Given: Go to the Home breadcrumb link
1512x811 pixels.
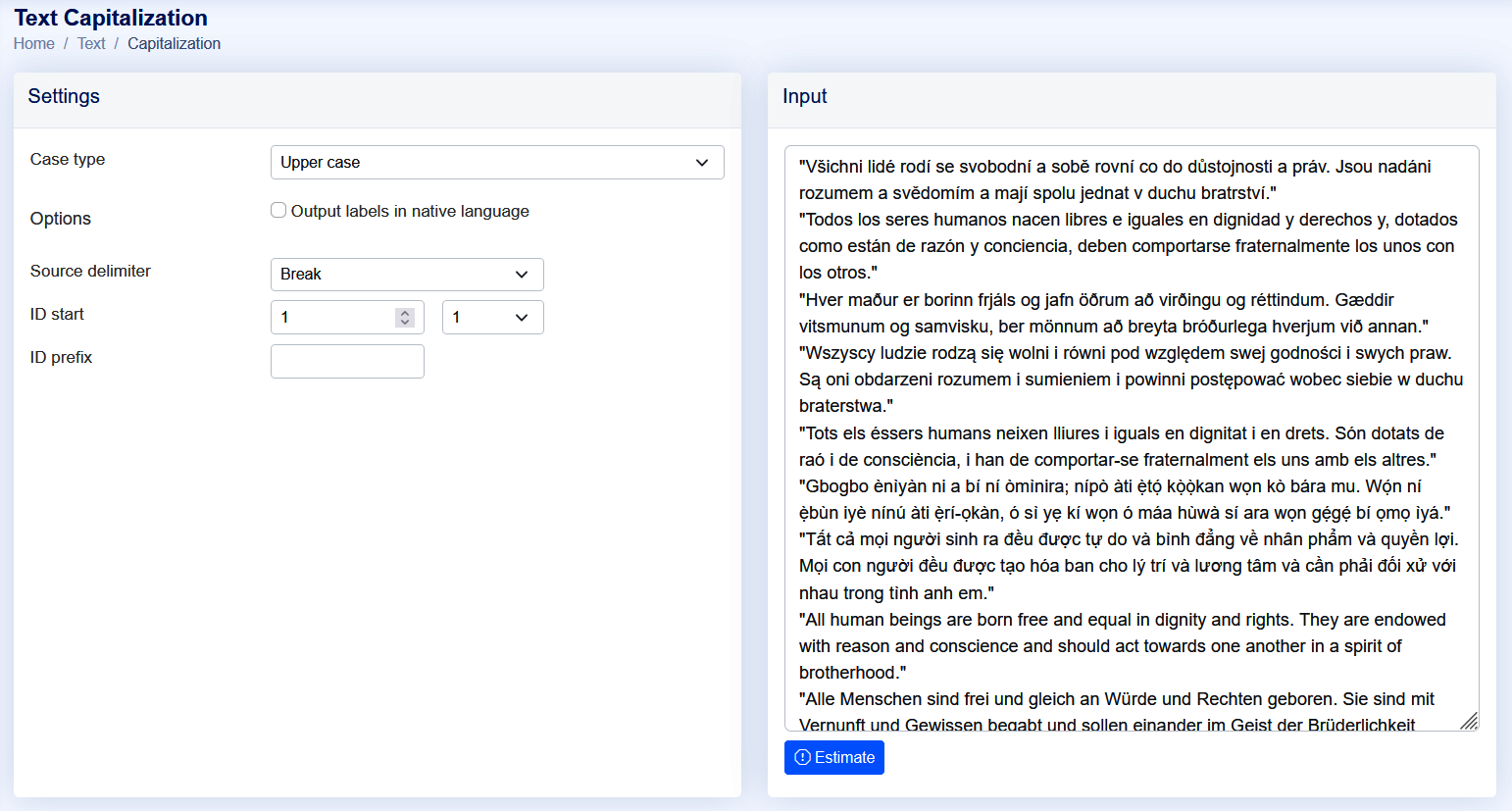Looking at the screenshot, I should [34, 43].
